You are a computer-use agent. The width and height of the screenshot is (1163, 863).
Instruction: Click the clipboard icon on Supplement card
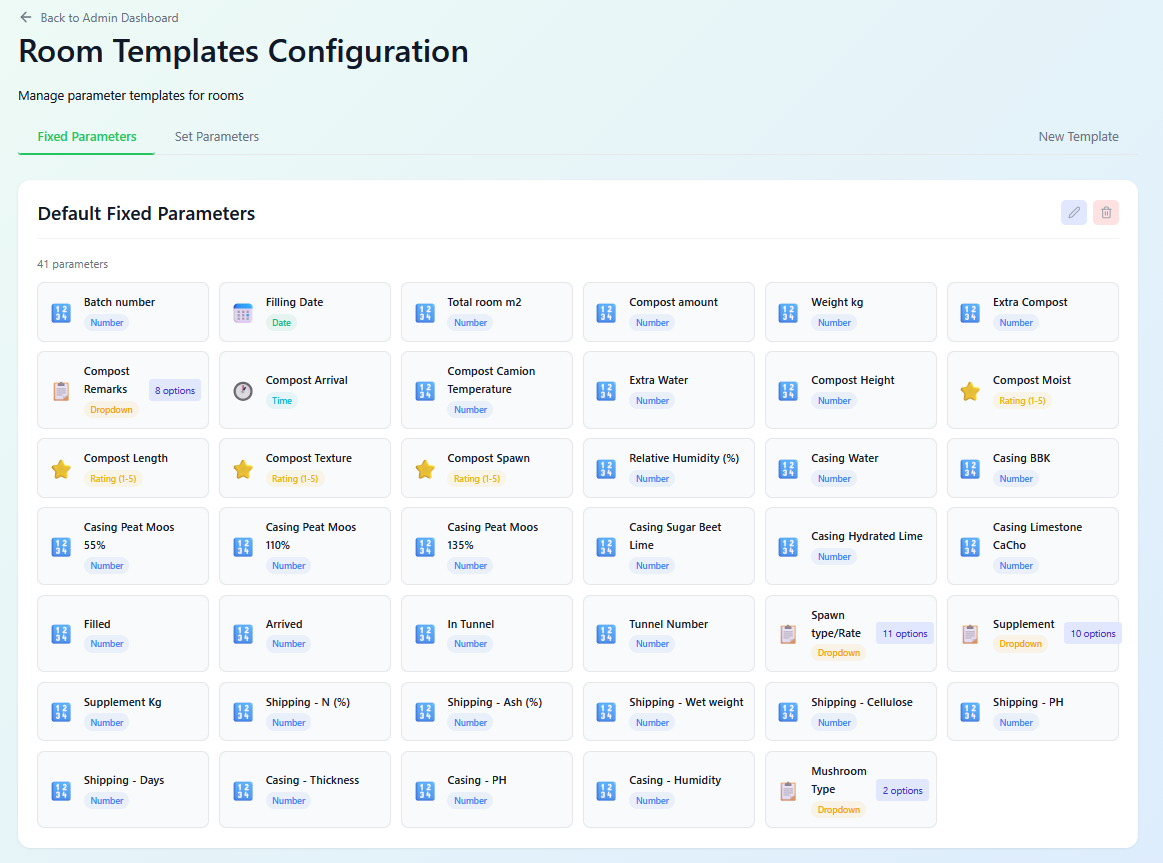[x=970, y=634]
